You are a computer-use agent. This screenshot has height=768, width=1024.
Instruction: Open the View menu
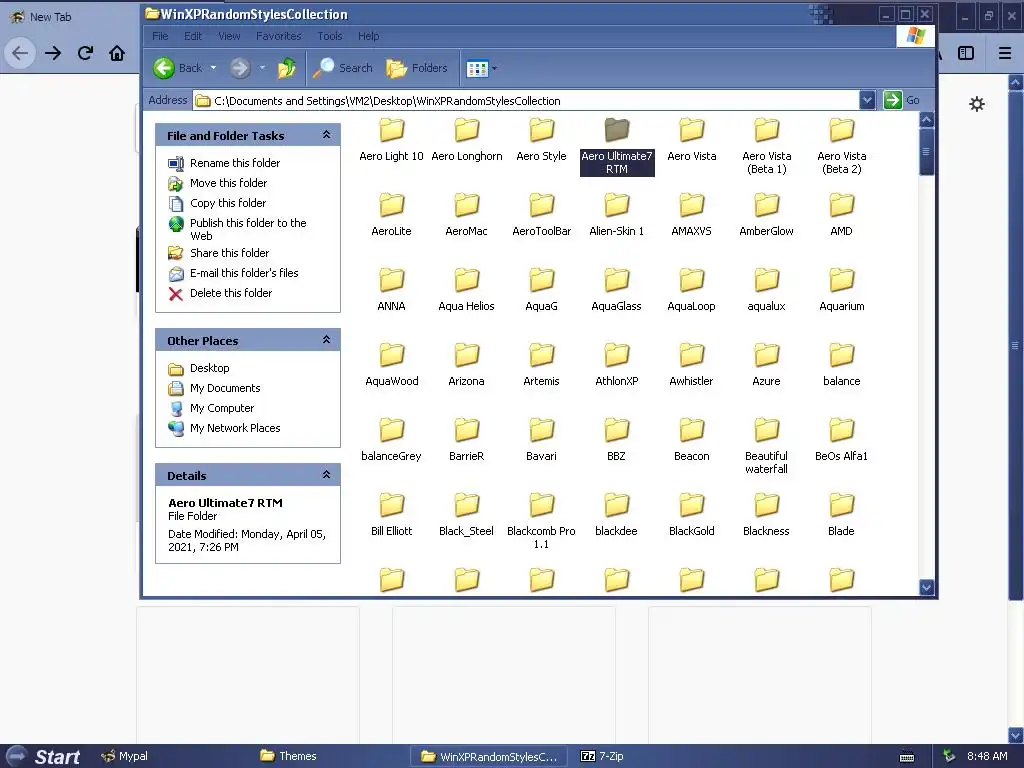(229, 36)
